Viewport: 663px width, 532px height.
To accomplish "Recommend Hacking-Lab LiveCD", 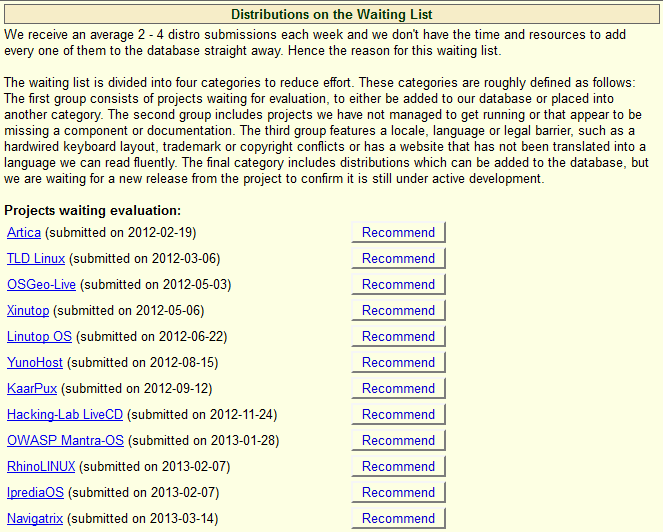I will point(398,414).
